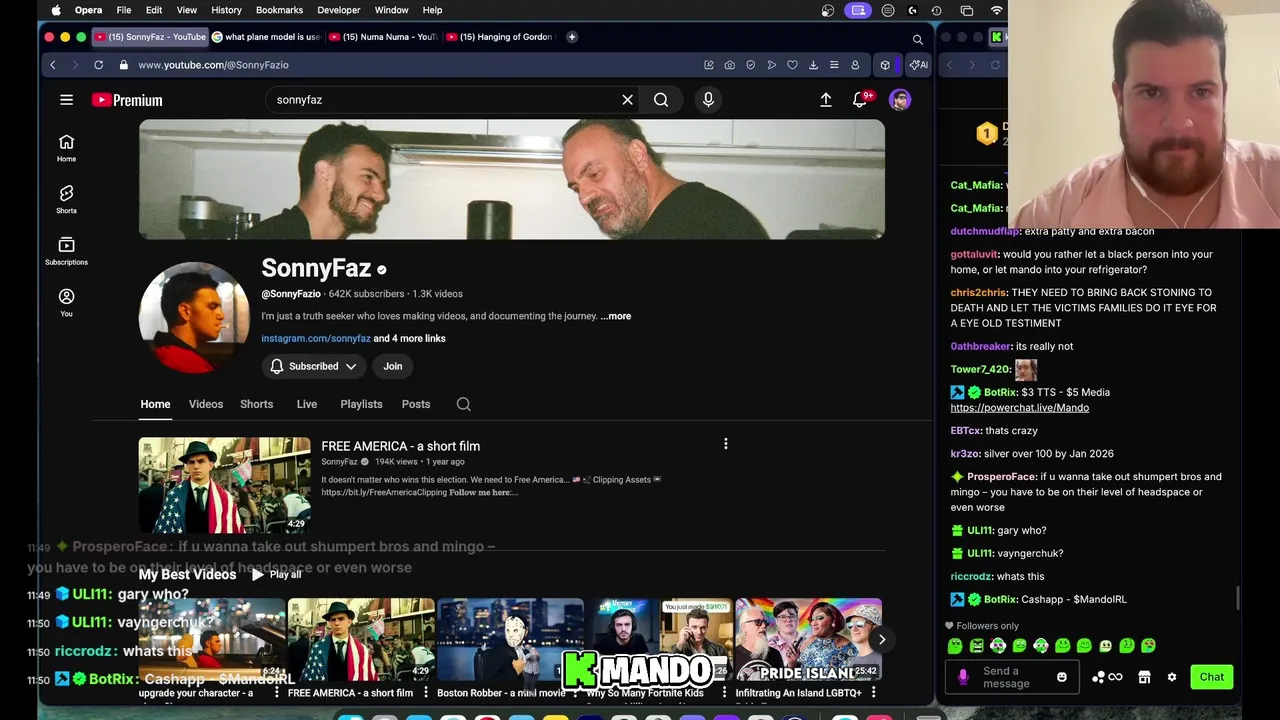Open the powerchat.live/Mando link in chat

[x=1019, y=408]
